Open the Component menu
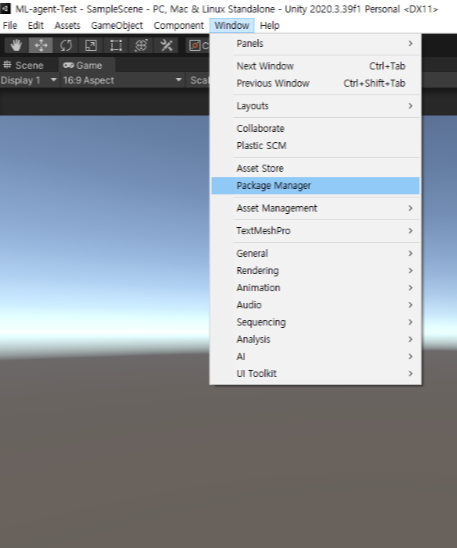 click(179, 26)
